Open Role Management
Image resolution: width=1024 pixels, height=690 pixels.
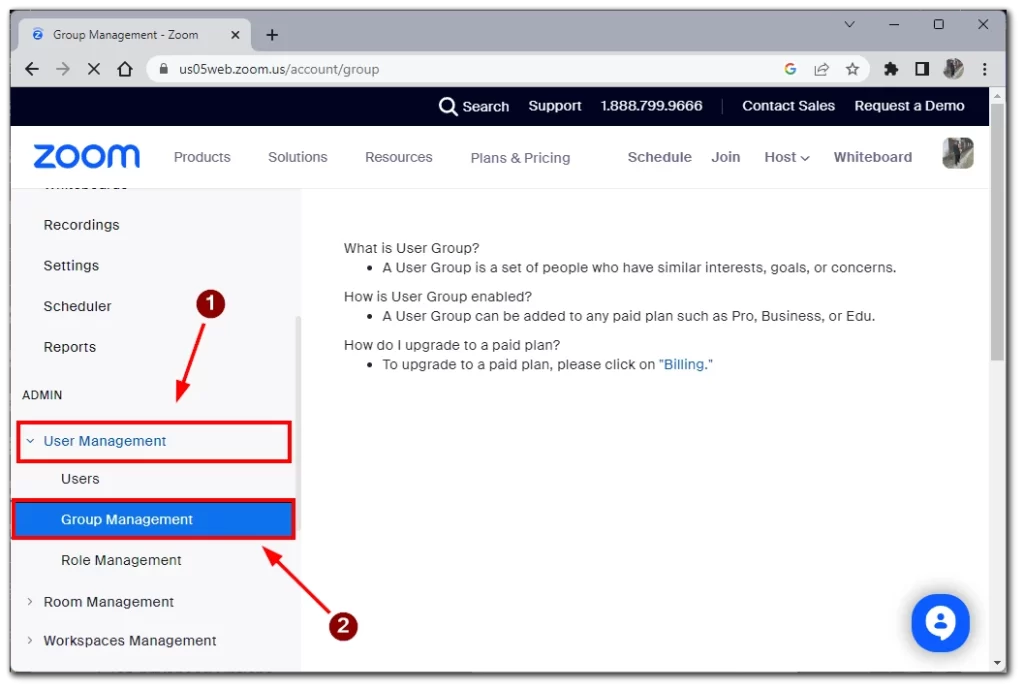click(121, 561)
